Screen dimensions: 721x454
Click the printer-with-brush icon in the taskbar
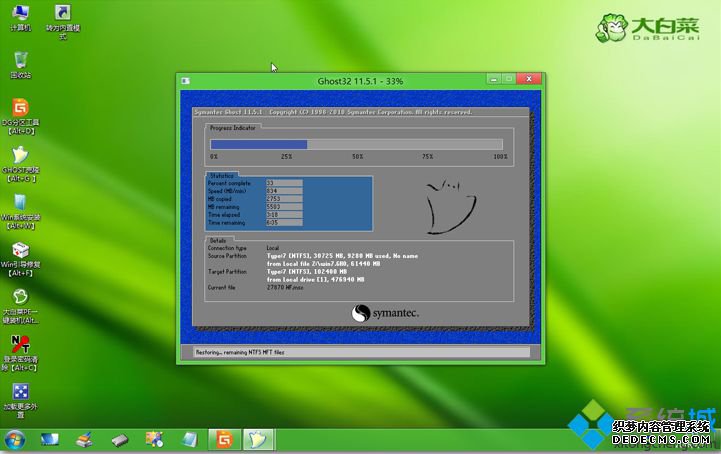point(85,440)
